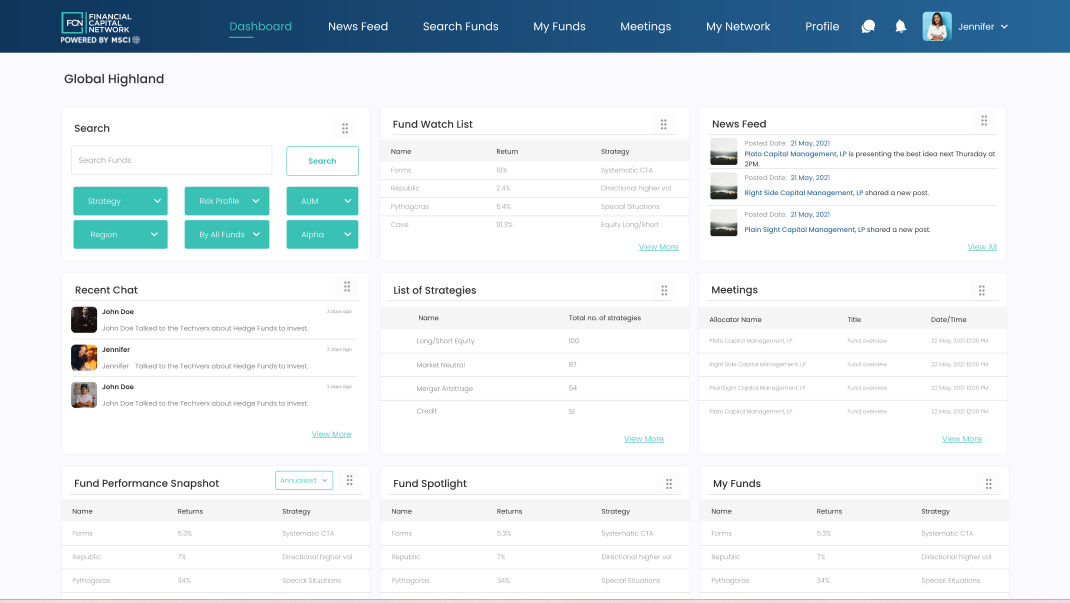Click the Fund Watch List drag handle
The image size is (1070, 603).
(663, 124)
